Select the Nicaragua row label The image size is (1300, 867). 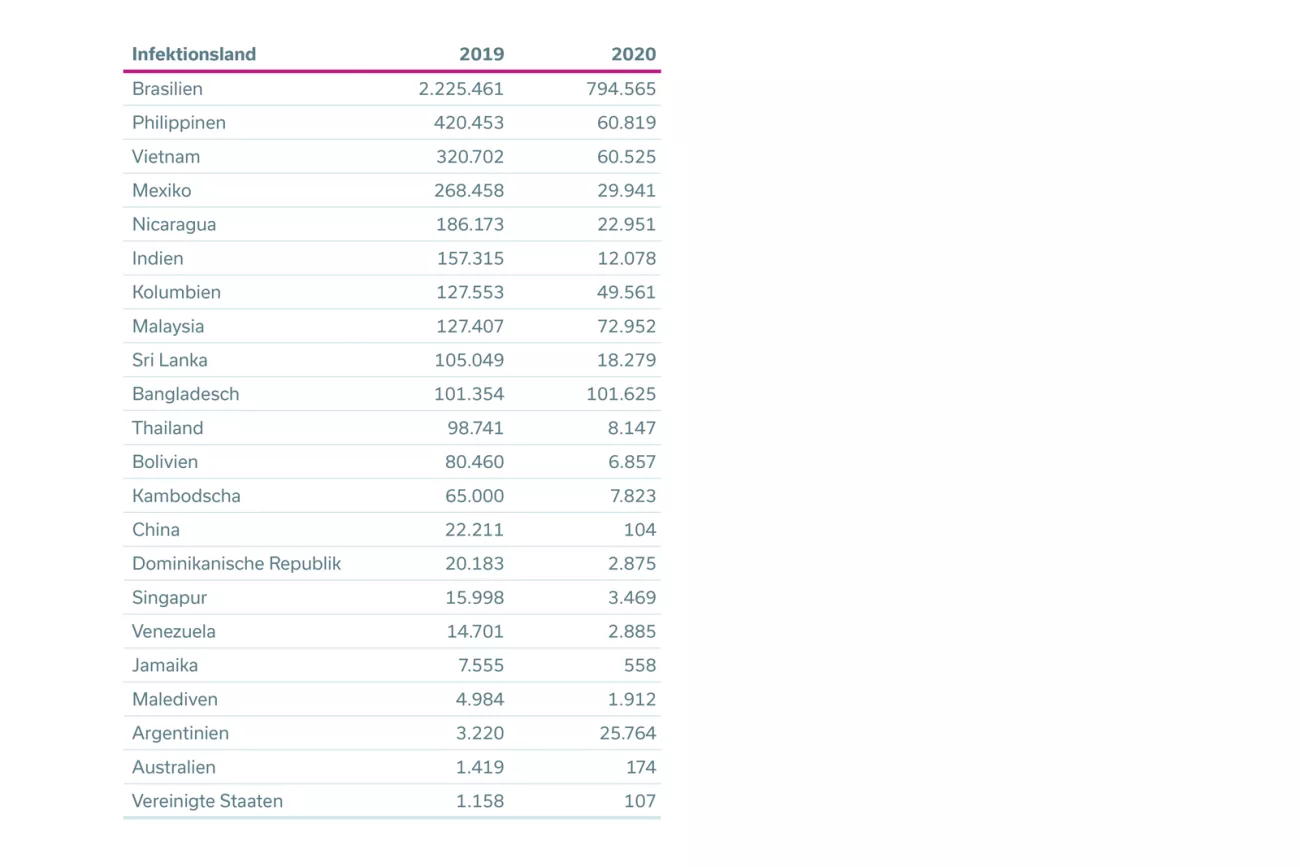tap(174, 224)
